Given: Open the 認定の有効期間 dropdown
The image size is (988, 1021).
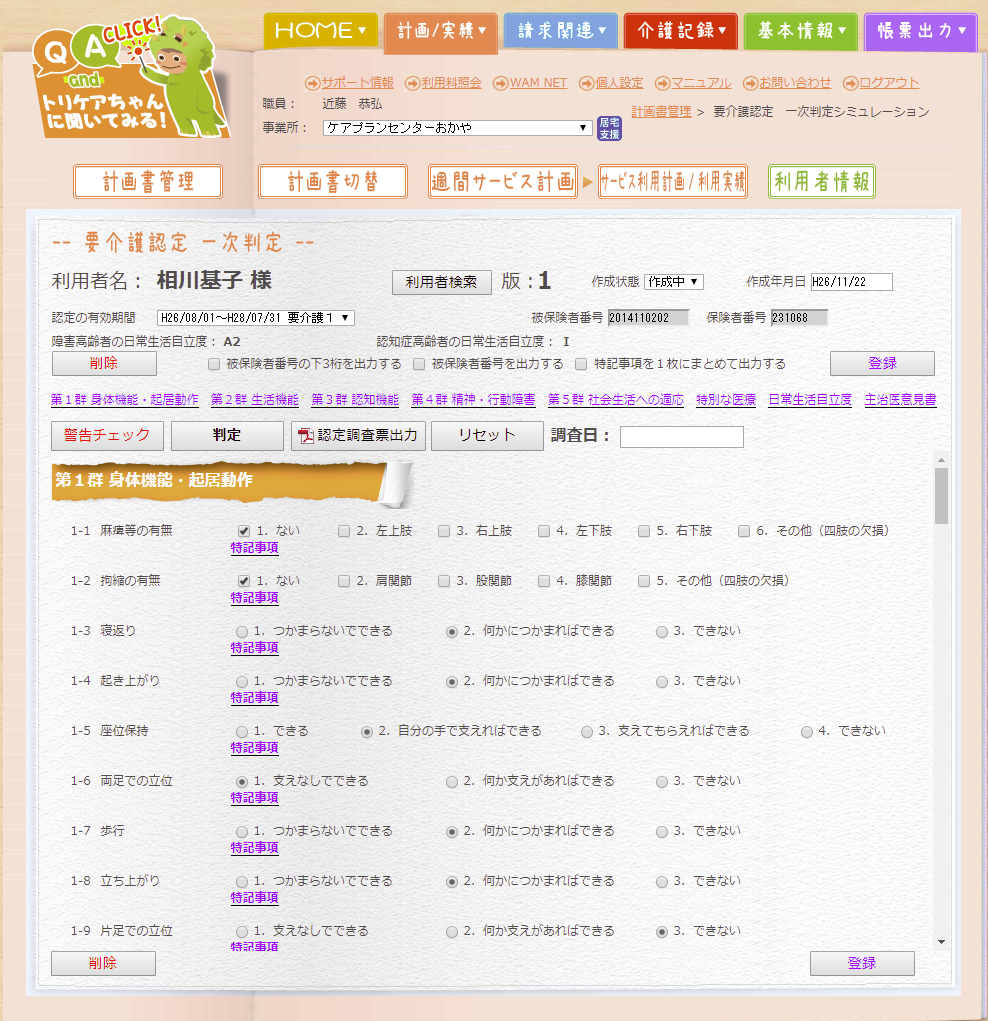Looking at the screenshot, I should (x=256, y=318).
